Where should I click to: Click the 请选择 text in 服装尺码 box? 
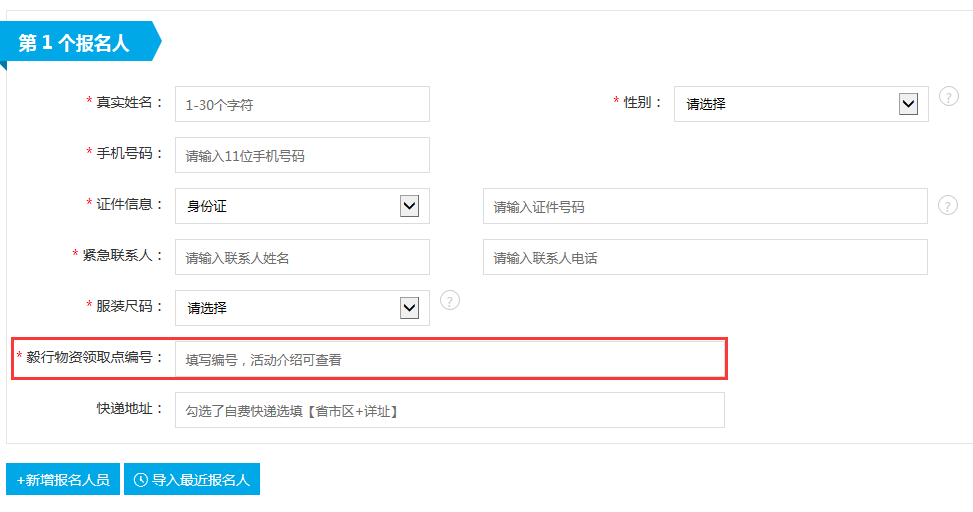[x=207, y=308]
